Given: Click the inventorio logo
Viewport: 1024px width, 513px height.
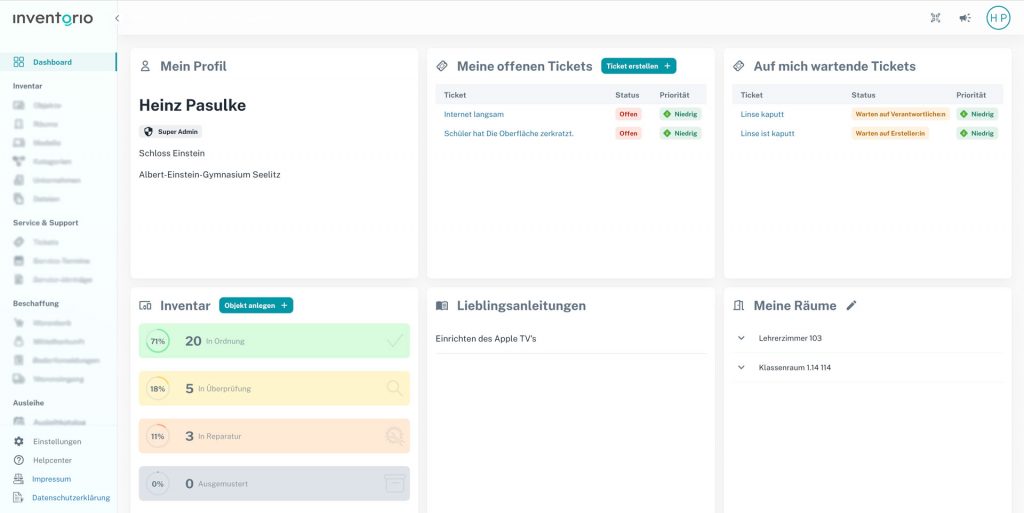Looking at the screenshot, I should pos(53,18).
